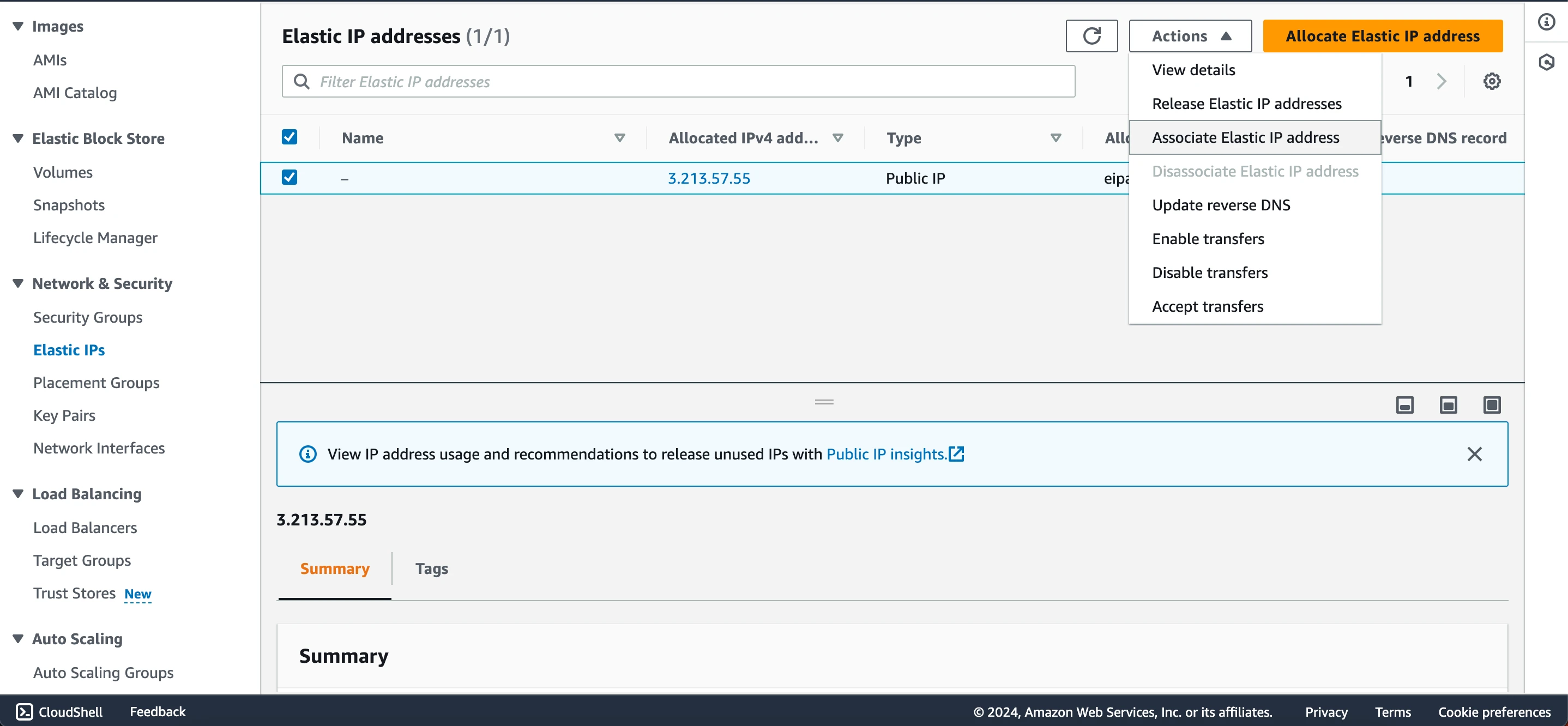
Task: Open Snapshots in the sidebar
Action: click(x=69, y=205)
